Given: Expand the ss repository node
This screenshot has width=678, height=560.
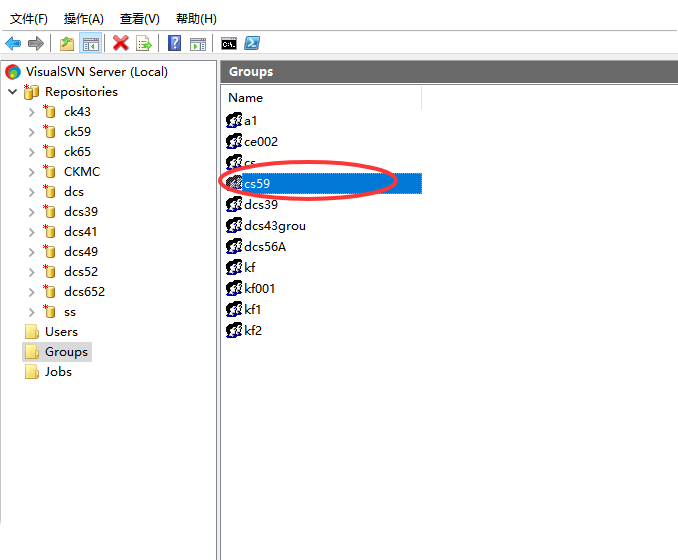Looking at the screenshot, I should click(31, 312).
